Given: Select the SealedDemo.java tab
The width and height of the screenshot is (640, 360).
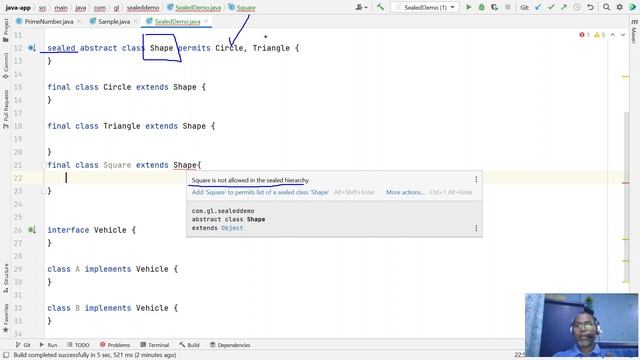Looking at the screenshot, I should (x=178, y=21).
